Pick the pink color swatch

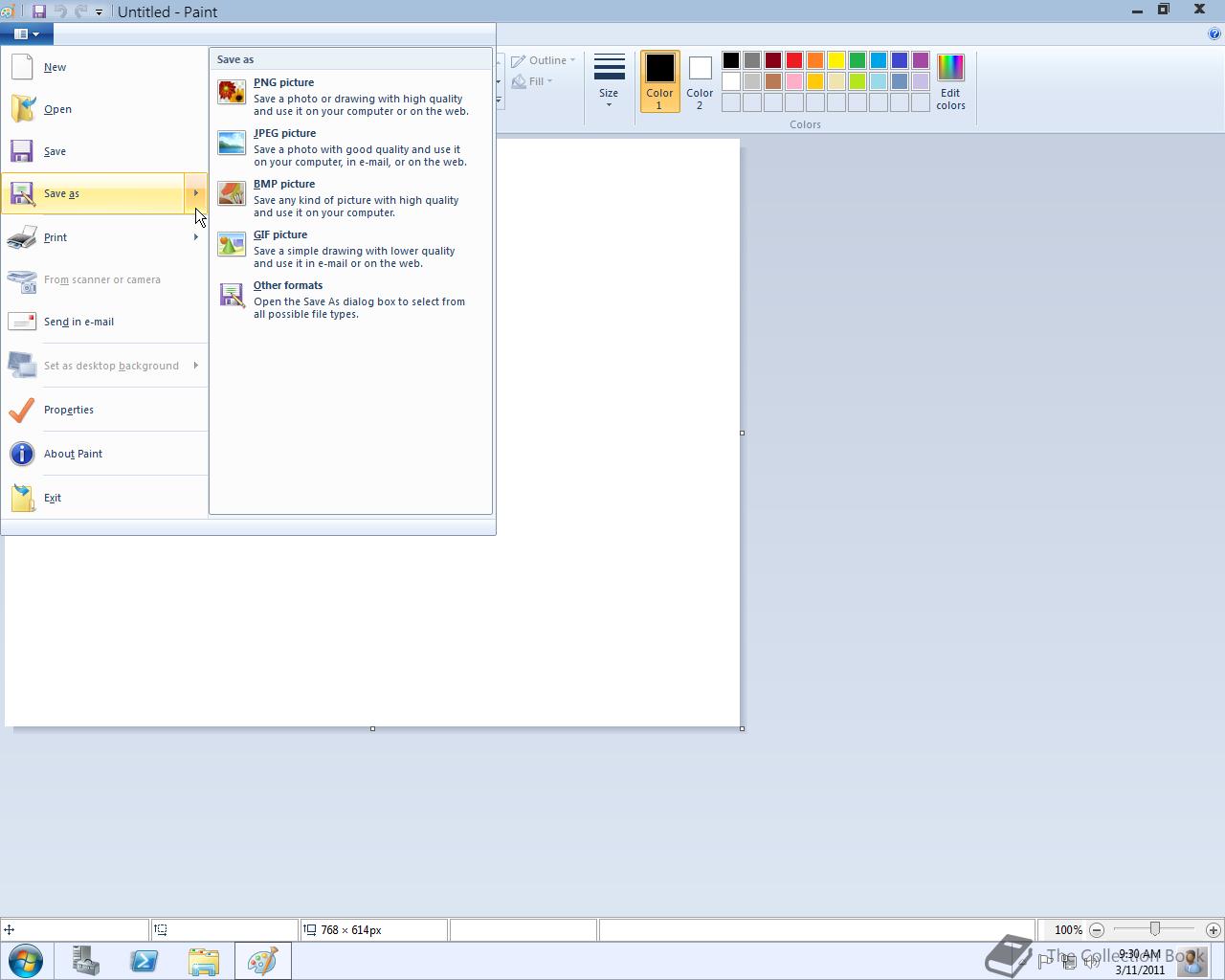(x=794, y=81)
